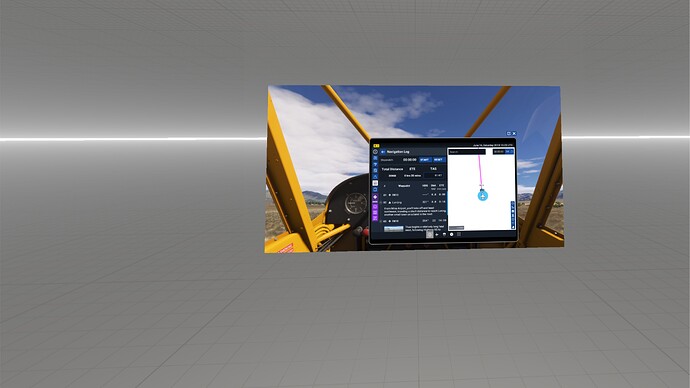Click the back arrow beside Navigation Log
Screen dimensions: 690x388
pos(383,152)
